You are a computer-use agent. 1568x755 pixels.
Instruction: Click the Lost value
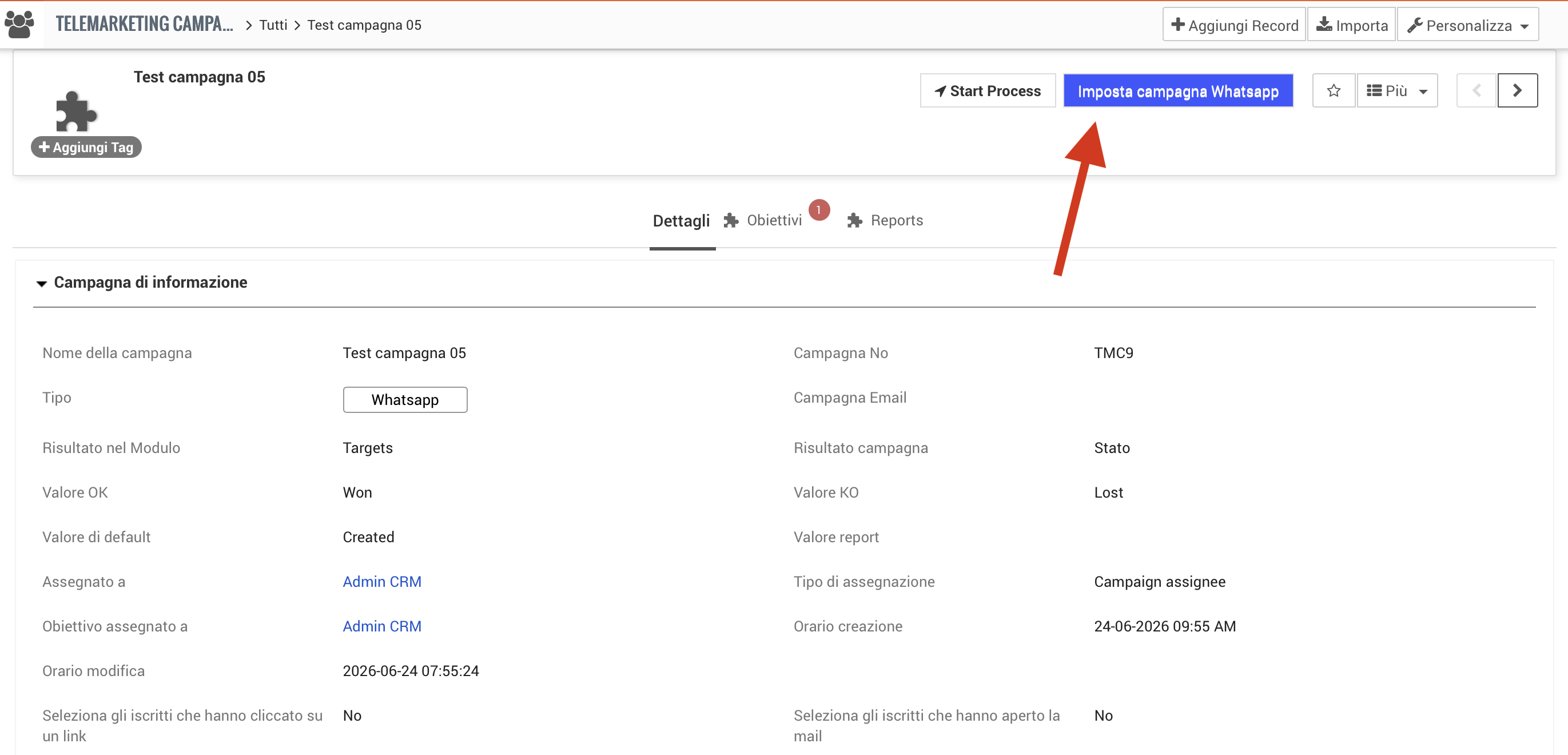pos(1108,492)
